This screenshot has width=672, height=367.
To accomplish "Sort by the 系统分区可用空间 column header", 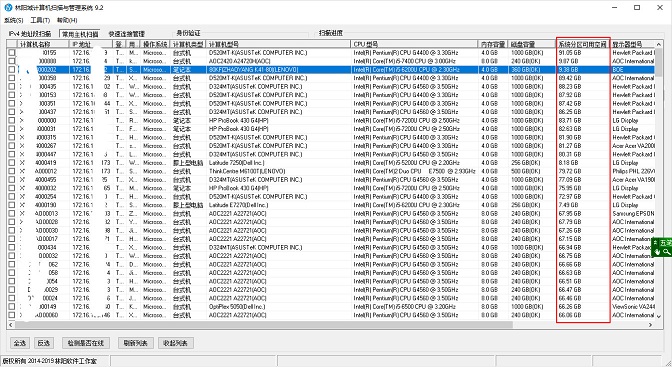I will (582, 44).
